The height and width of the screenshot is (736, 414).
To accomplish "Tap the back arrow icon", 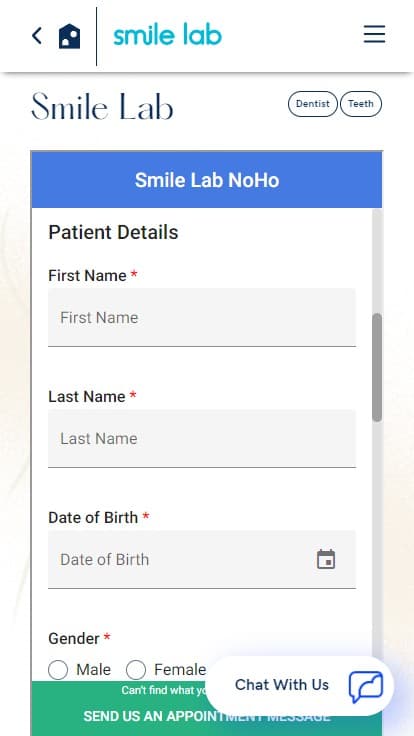I will [x=37, y=36].
